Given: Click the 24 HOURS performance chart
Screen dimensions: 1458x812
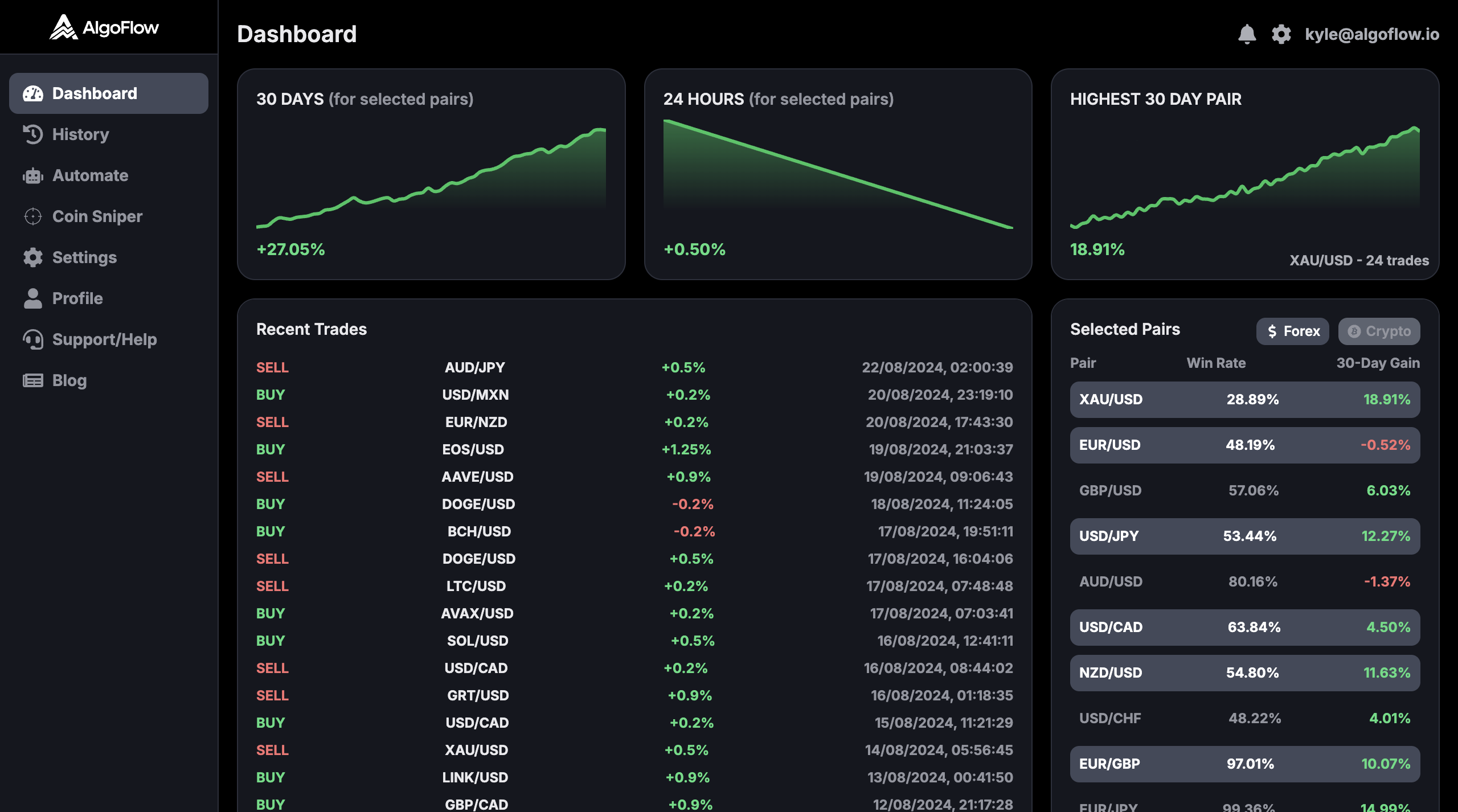Looking at the screenshot, I should [x=838, y=174].
